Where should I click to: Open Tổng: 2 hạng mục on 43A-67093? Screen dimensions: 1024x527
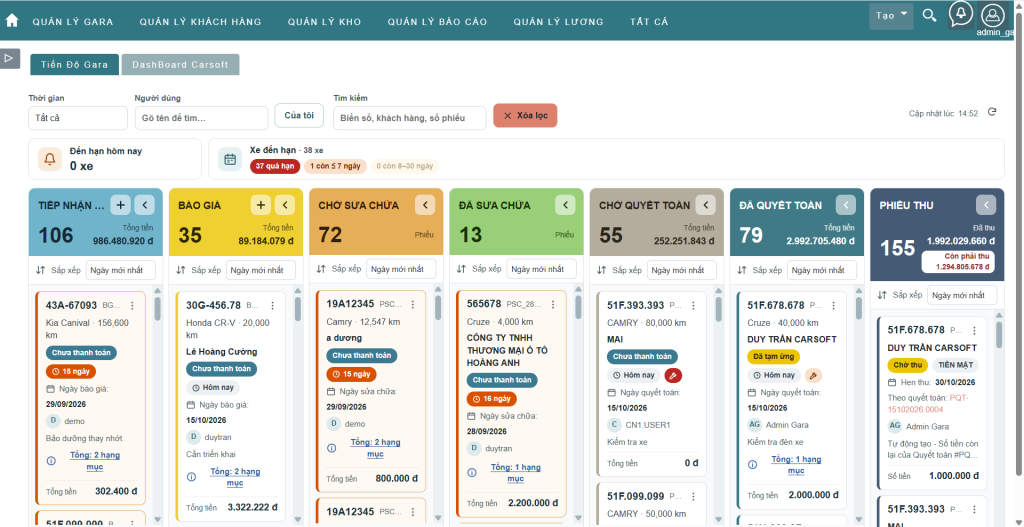tap(95, 461)
